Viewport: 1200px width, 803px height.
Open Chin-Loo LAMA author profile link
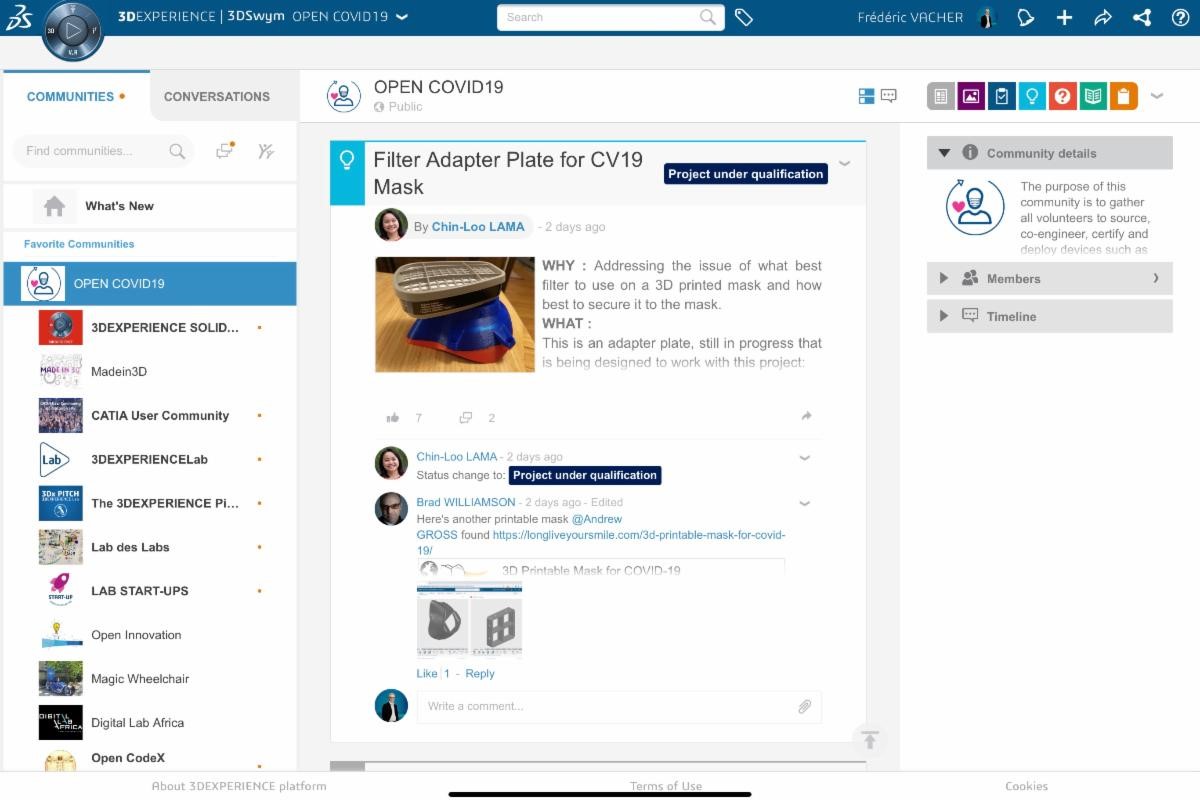478,227
